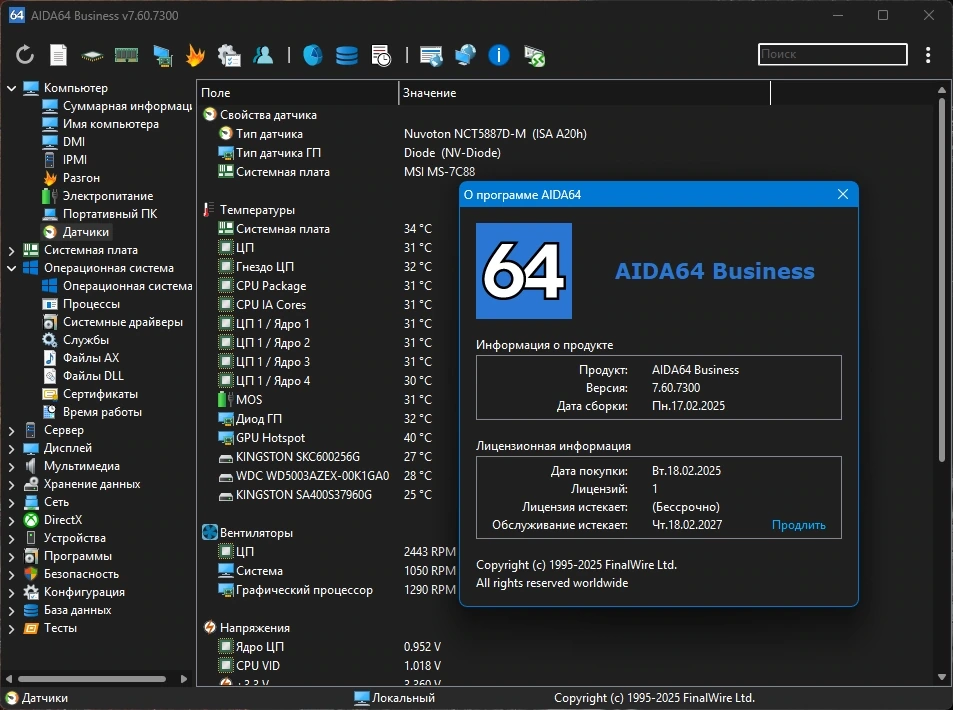Expand the Мультимедиа tree node
Viewport: 953px width, 710px height.
point(12,466)
